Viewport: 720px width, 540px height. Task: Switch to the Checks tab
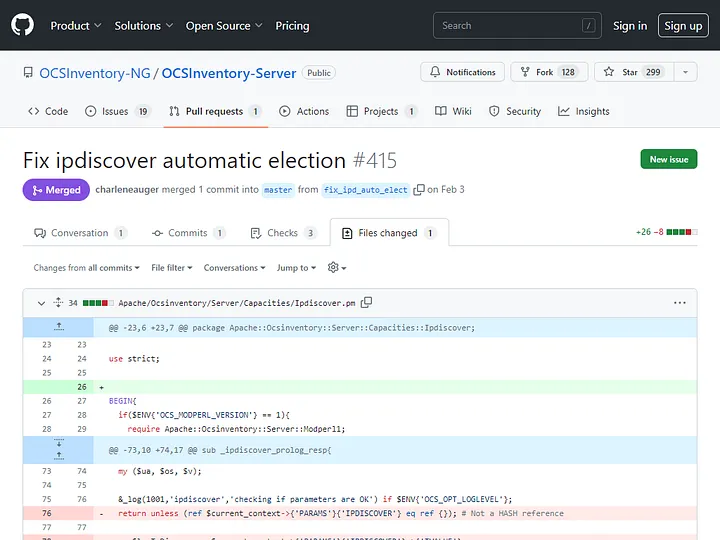click(283, 233)
